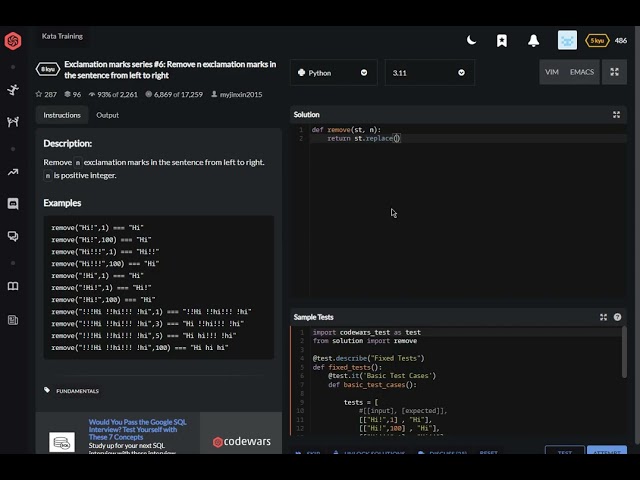Open the Discussions speech bubbles icon
The width and height of the screenshot is (640, 480).
[13, 236]
